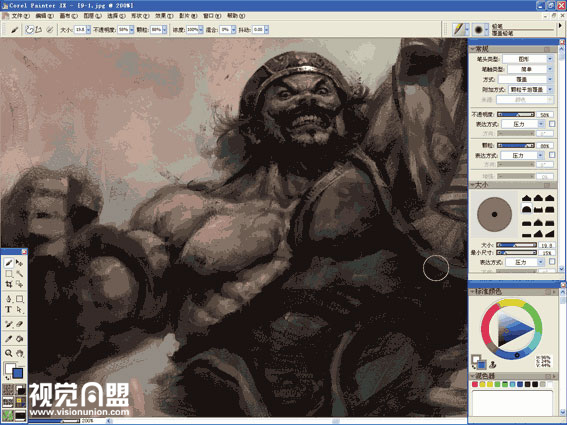Select the Crop tool
This screenshot has height=425, width=567.
coord(8,284)
